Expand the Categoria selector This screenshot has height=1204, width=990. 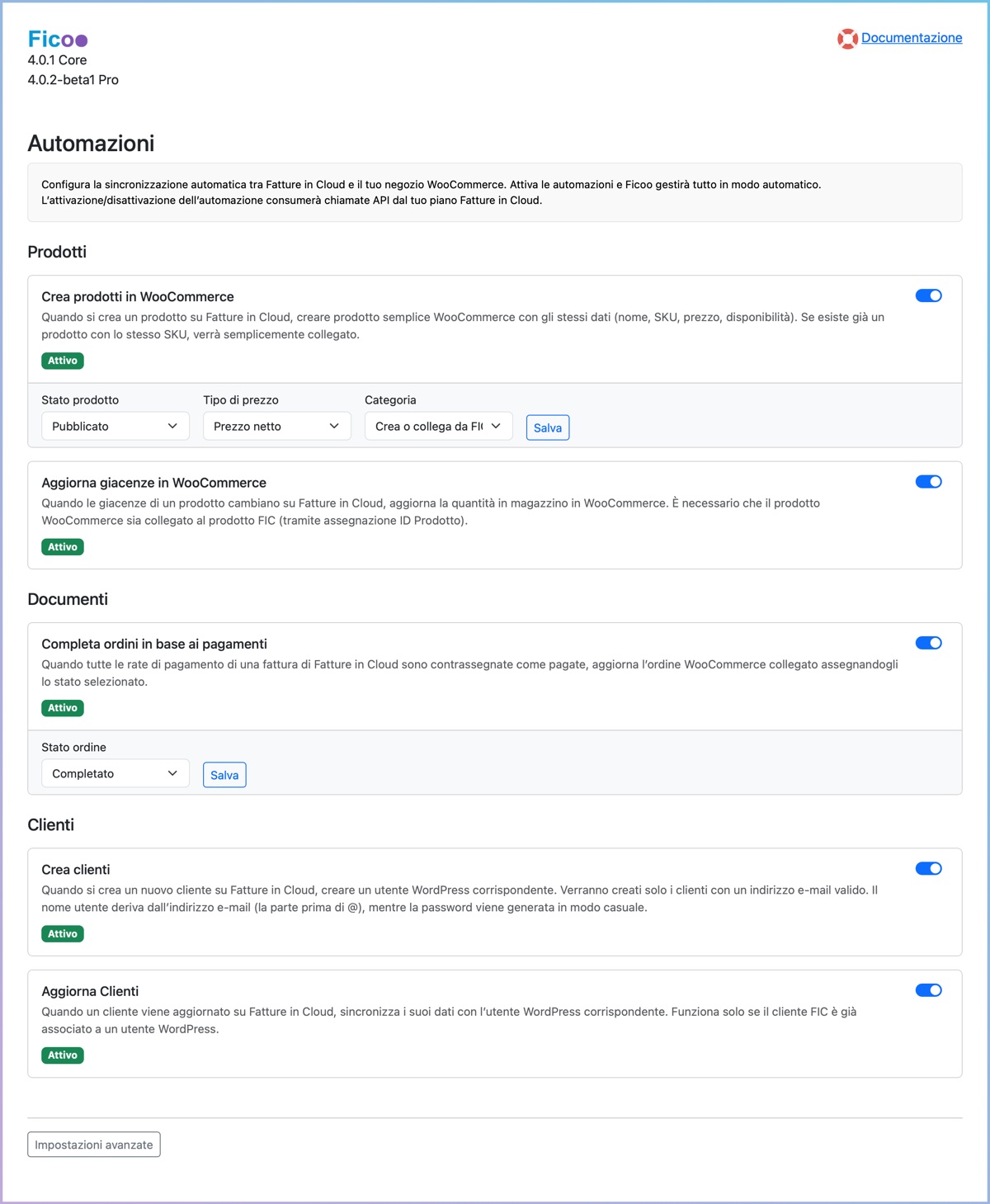(438, 426)
